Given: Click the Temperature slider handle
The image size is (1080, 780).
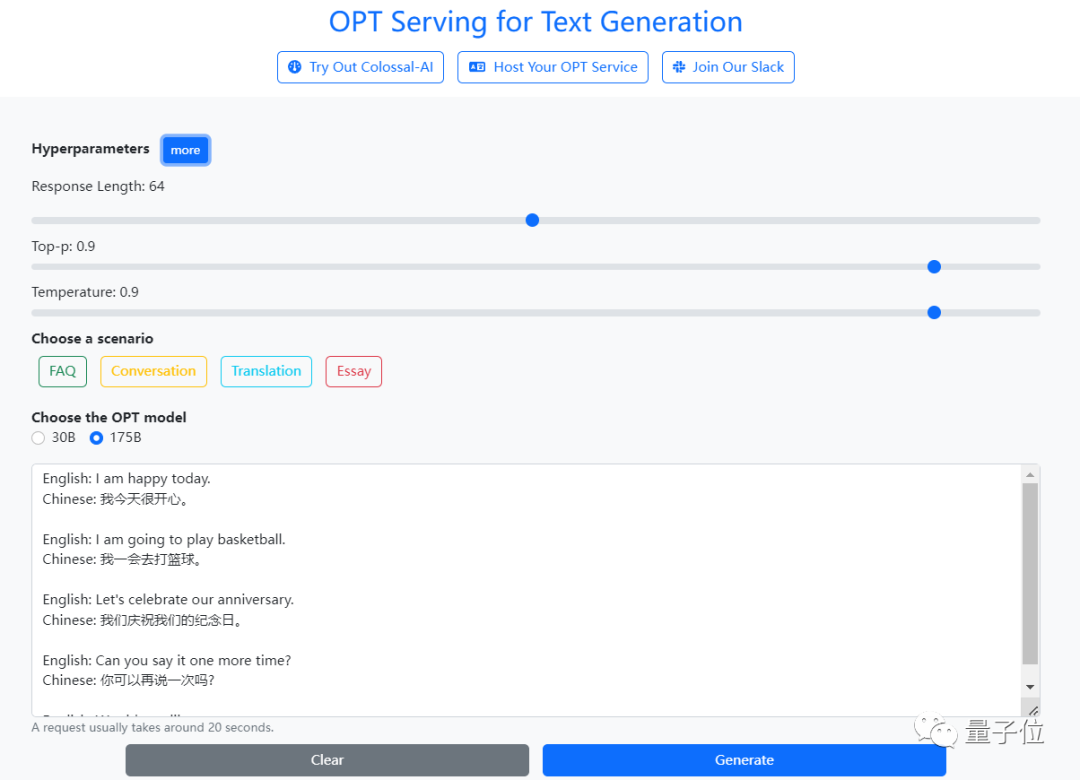Looking at the screenshot, I should [934, 312].
